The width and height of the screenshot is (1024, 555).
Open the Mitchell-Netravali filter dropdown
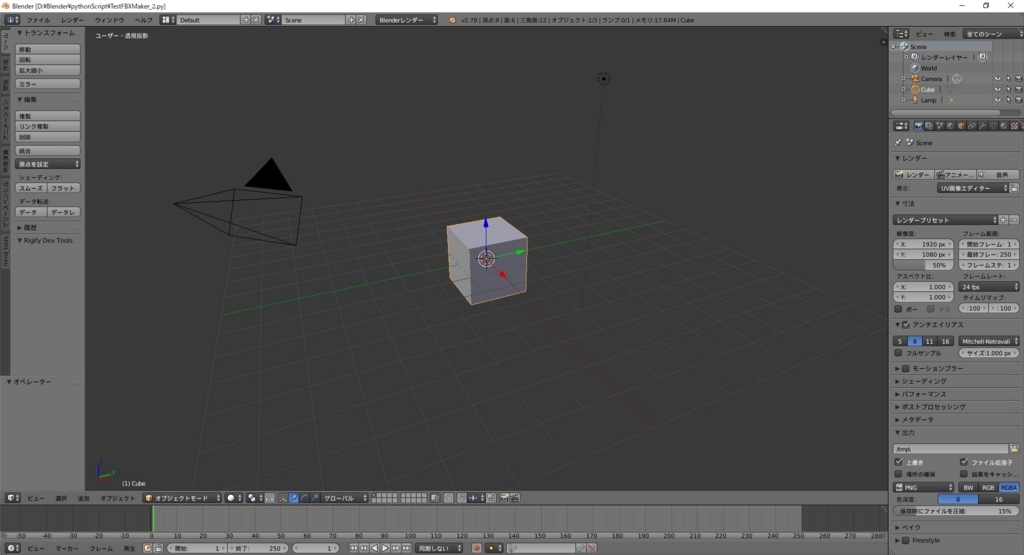(x=989, y=341)
